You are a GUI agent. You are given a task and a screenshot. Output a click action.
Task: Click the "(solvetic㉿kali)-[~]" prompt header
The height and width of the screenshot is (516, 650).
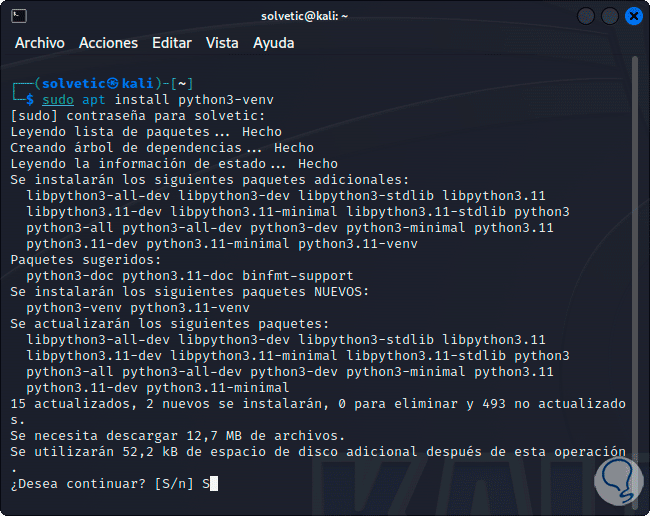(107, 83)
